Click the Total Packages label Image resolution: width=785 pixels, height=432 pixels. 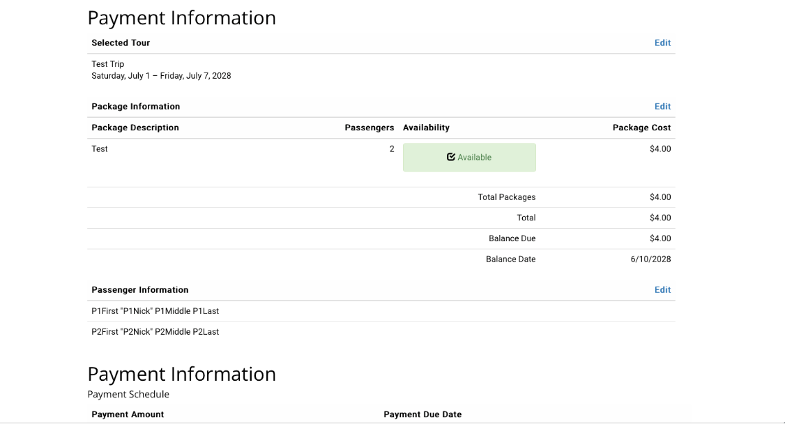click(506, 197)
